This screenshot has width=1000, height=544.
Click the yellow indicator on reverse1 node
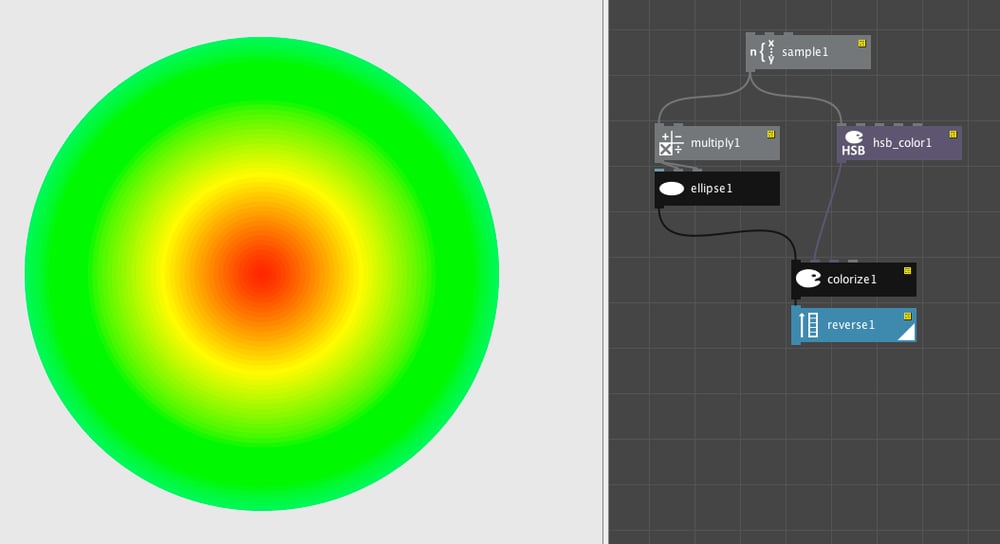point(908,316)
